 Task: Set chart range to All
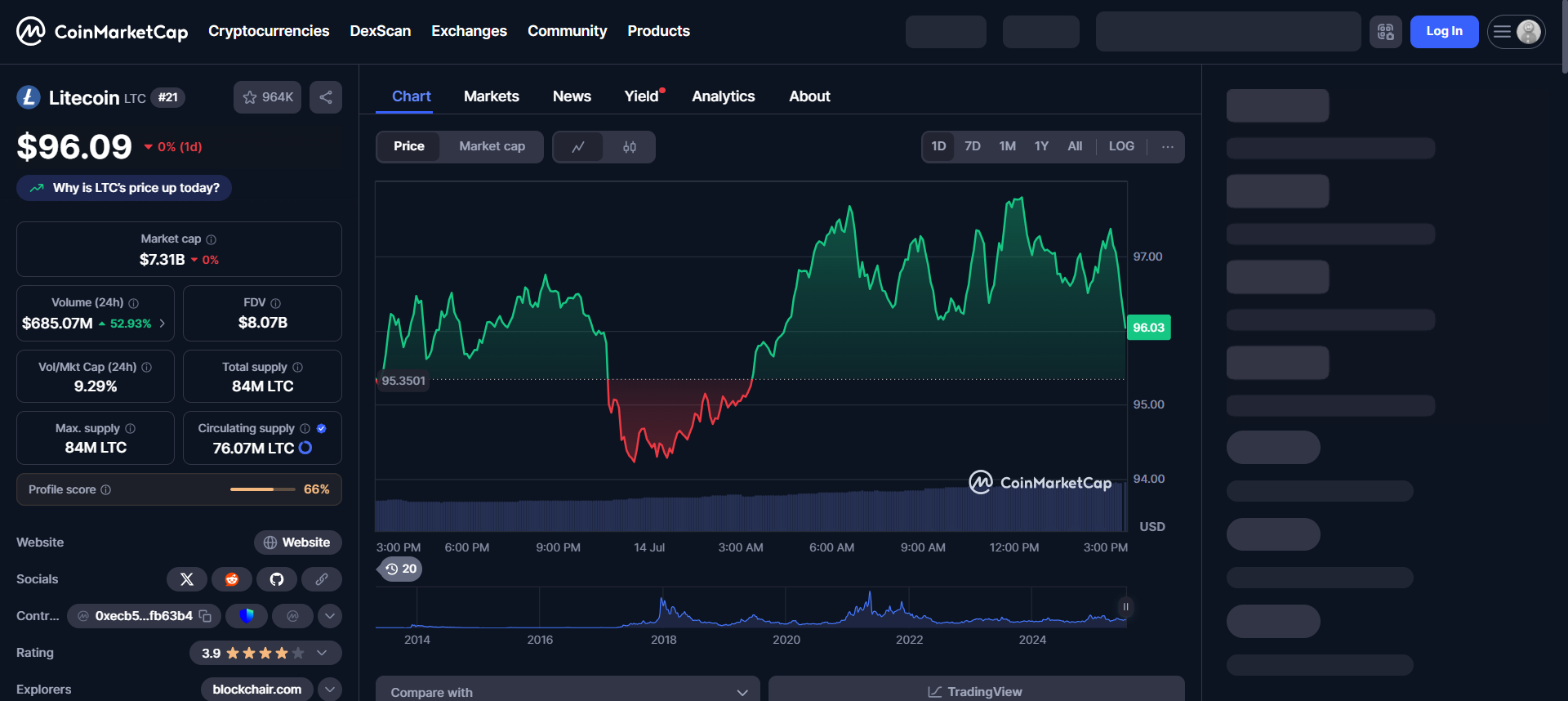(x=1075, y=146)
